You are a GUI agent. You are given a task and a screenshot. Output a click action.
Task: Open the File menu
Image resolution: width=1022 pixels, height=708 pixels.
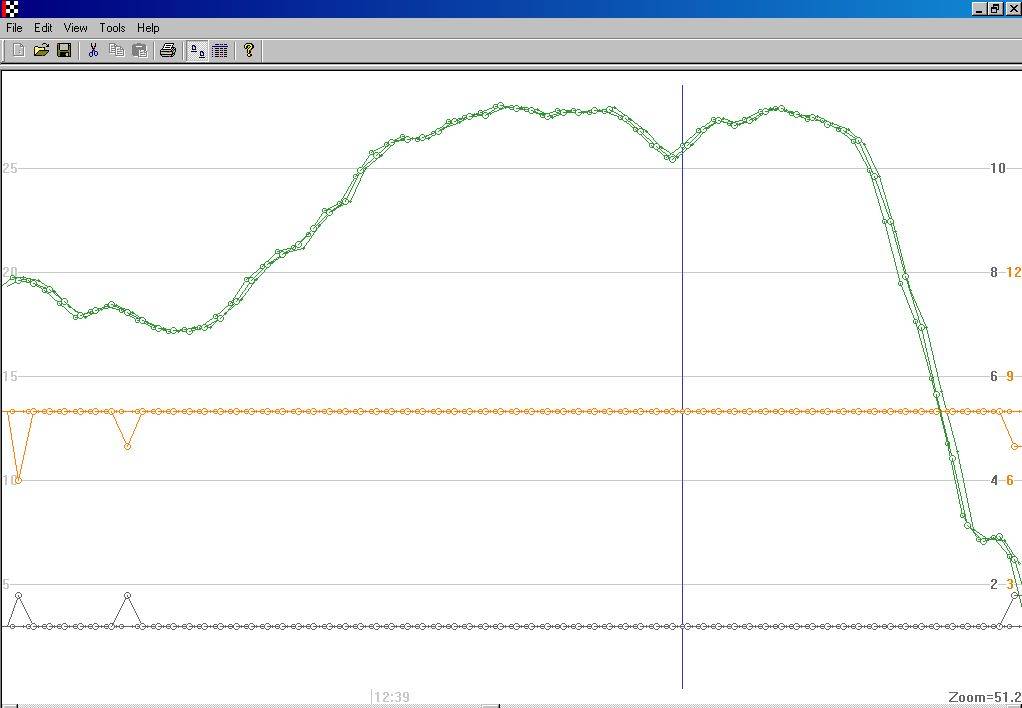(x=15, y=28)
